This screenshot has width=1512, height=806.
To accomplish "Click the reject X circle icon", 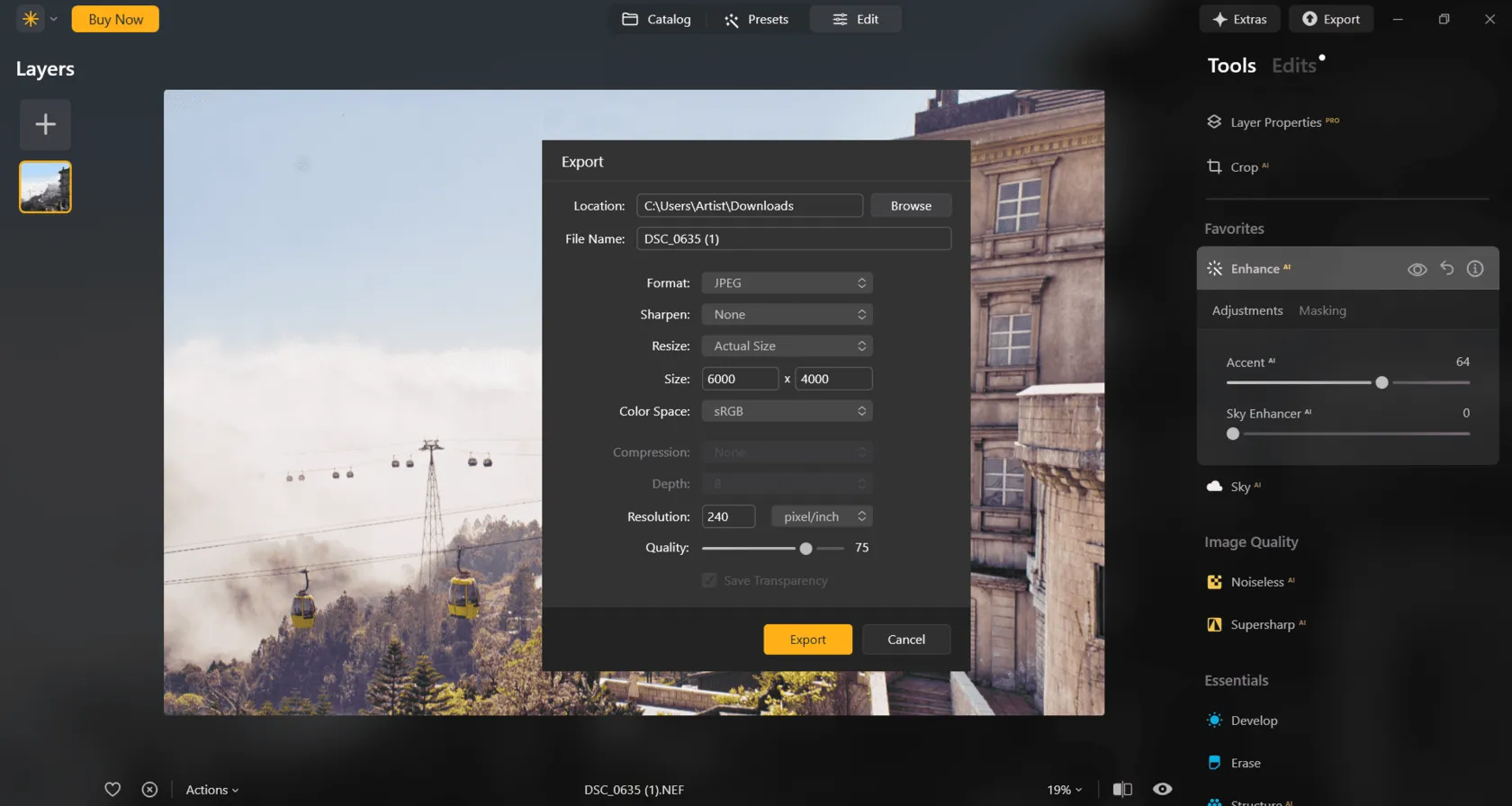I will [x=149, y=789].
